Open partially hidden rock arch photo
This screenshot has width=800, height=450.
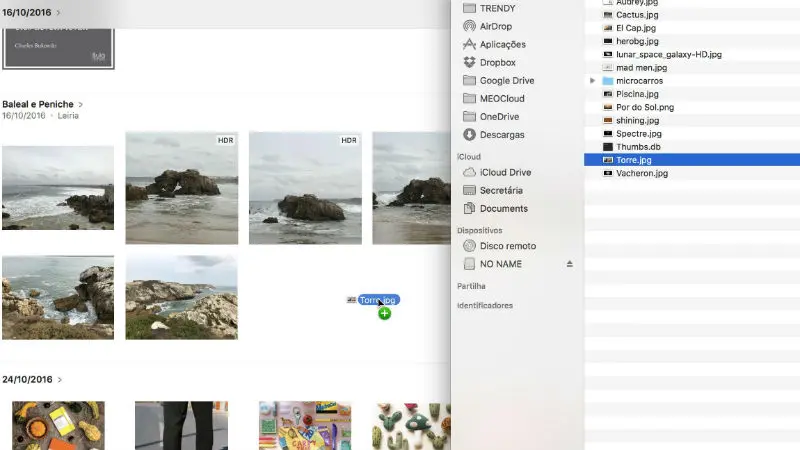411,188
